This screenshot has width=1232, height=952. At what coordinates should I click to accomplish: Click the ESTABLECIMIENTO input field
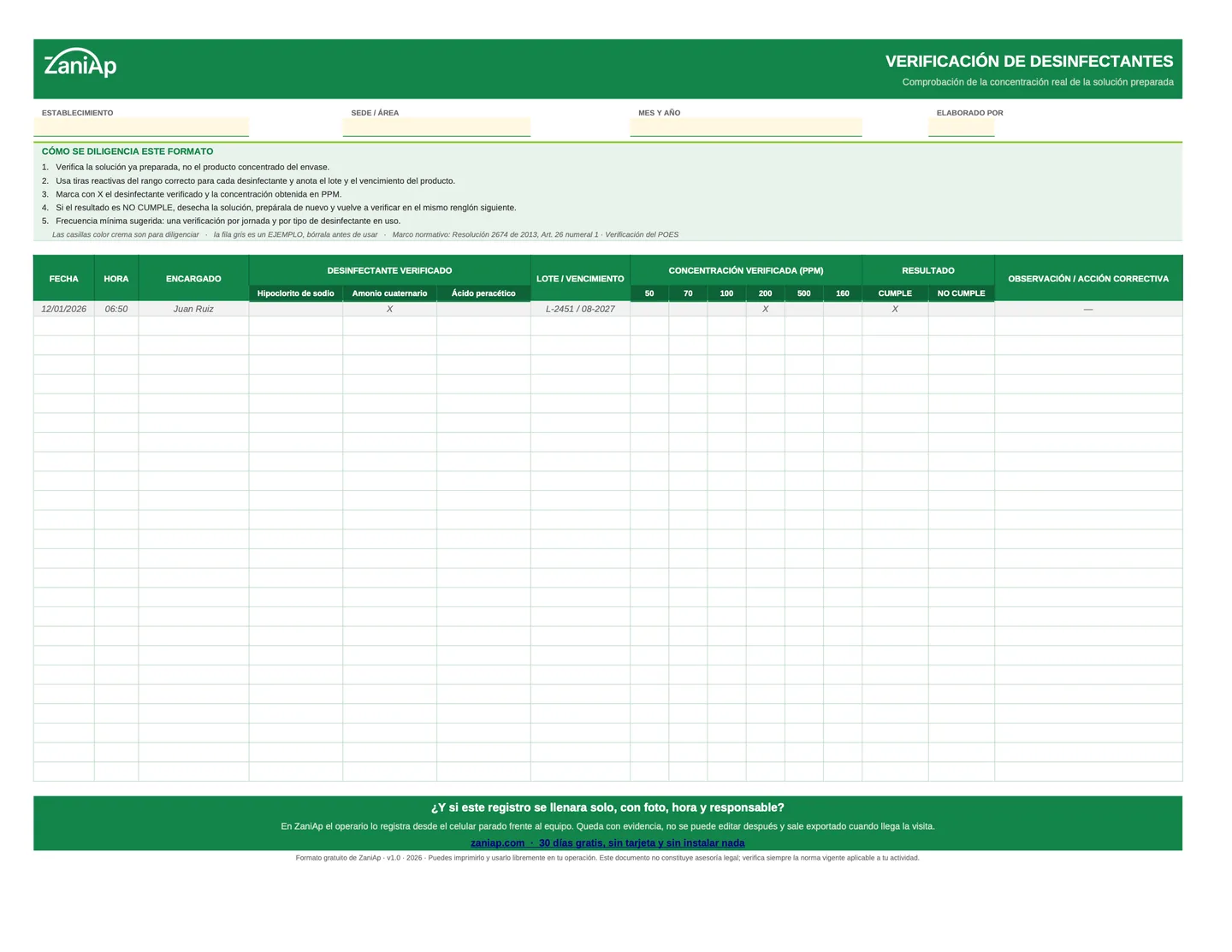point(141,127)
